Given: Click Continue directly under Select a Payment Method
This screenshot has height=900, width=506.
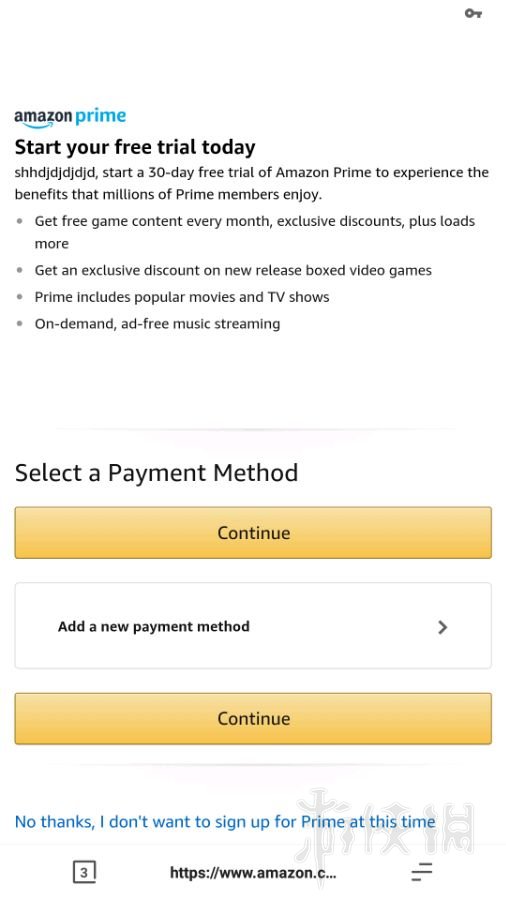Looking at the screenshot, I should click(x=253, y=533).
